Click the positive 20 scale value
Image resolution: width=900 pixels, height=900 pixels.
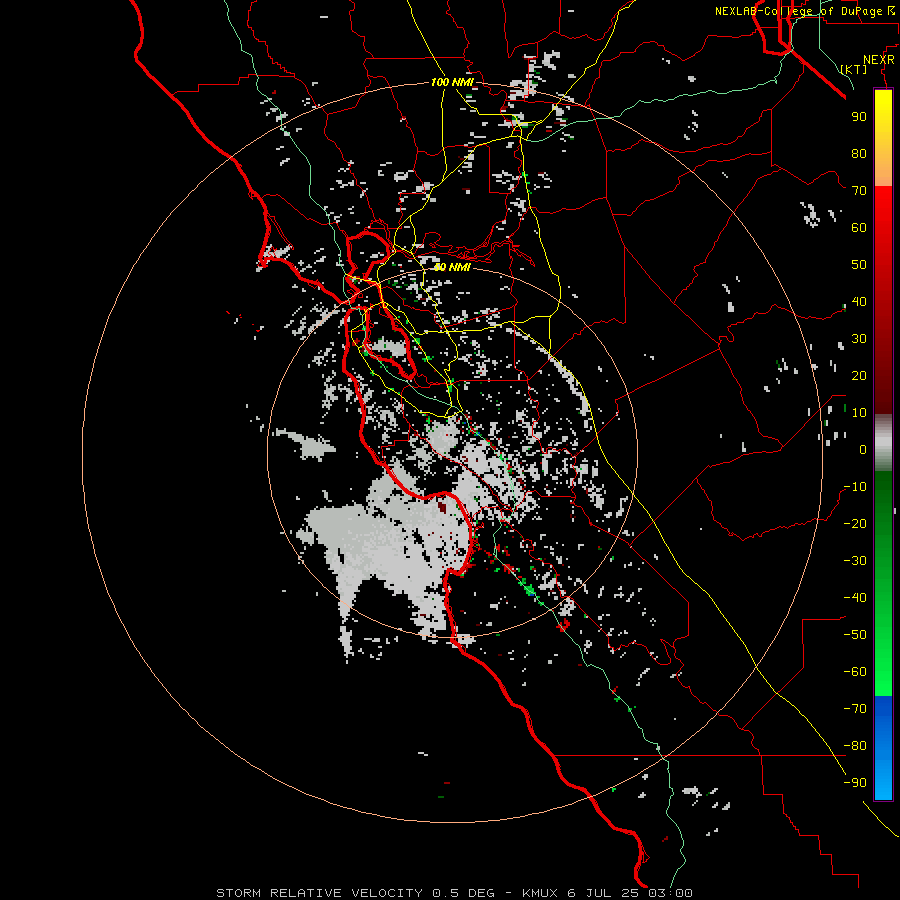point(859,376)
